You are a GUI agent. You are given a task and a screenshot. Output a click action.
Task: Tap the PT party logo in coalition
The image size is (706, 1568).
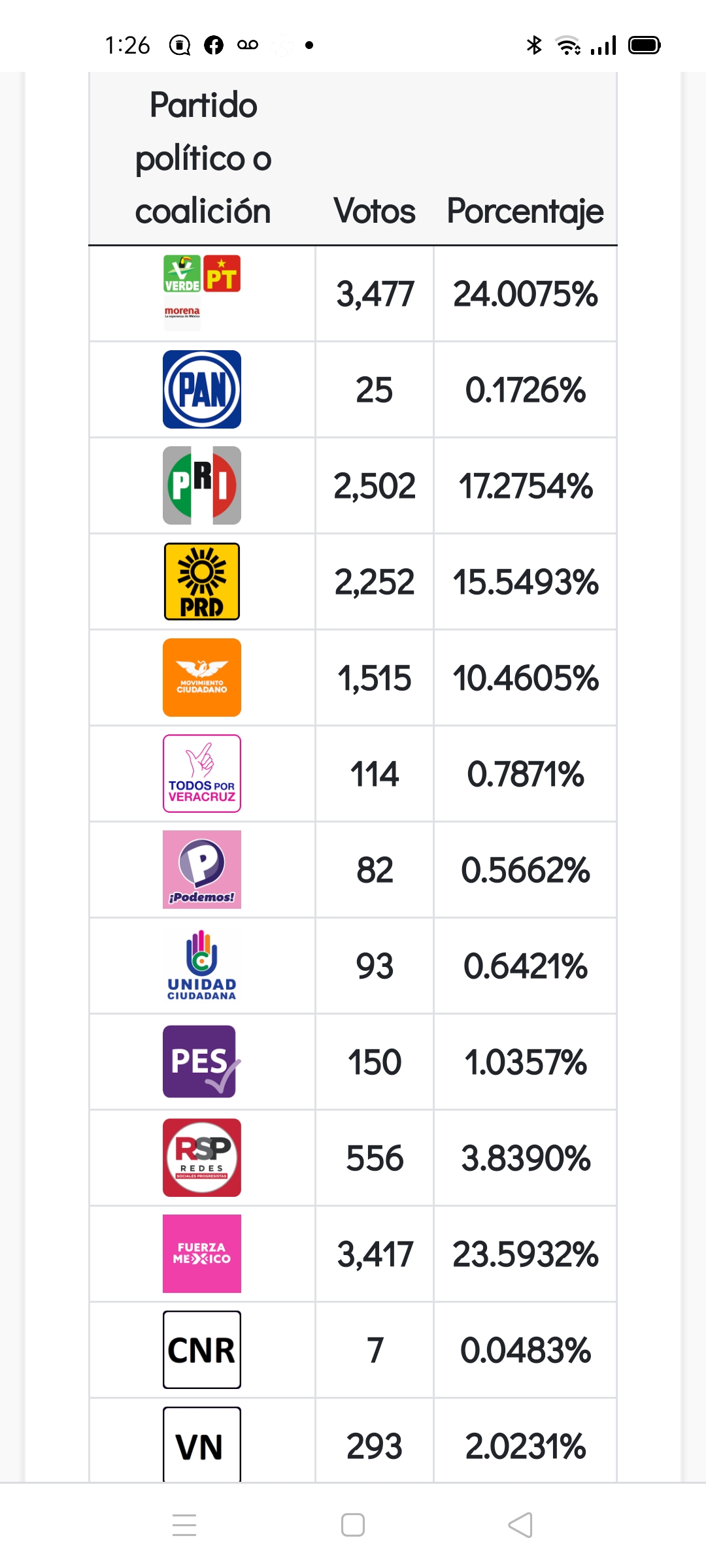tap(222, 273)
